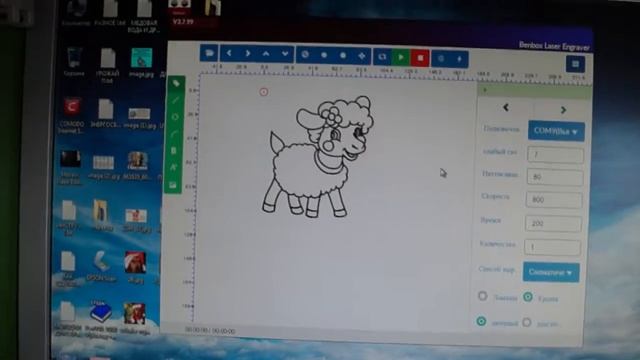Screen dimensions: 640x360
Task: Click the circle icon left of lightning bolt
Action: pos(441,59)
